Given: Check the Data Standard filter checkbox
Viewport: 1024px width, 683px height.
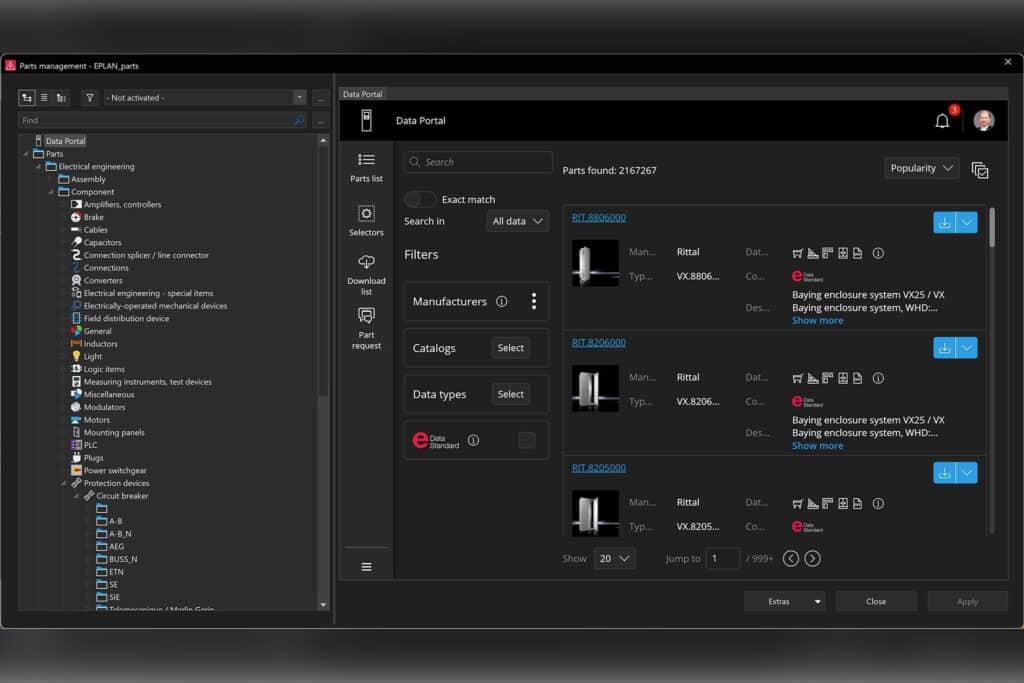Looking at the screenshot, I should tap(526, 440).
